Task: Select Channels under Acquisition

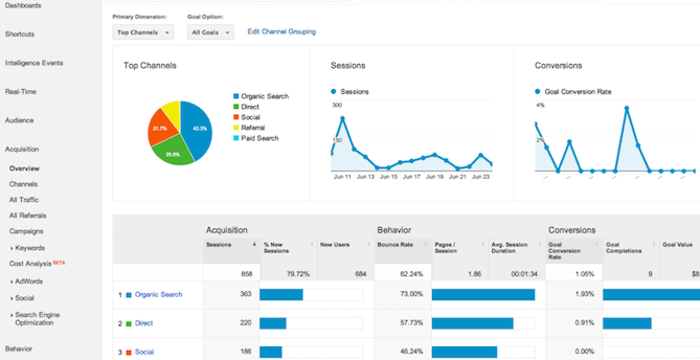Action: pyautogui.click(x=23, y=184)
